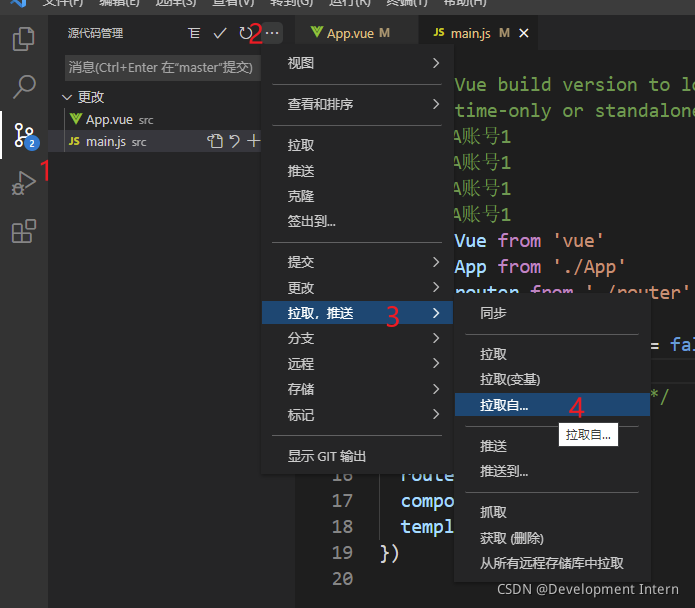Choose 抓取 in the submenu
This screenshot has height=608, width=695.
[552, 512]
